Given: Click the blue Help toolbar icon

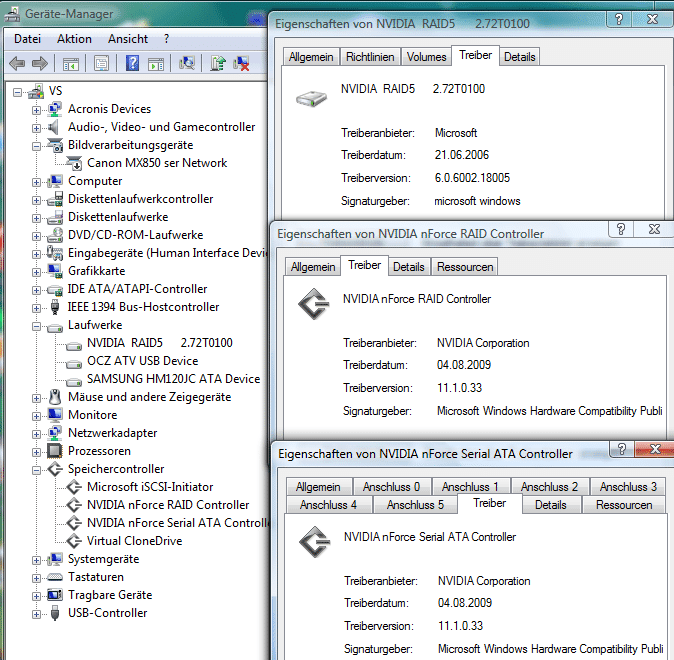Looking at the screenshot, I should coord(132,64).
